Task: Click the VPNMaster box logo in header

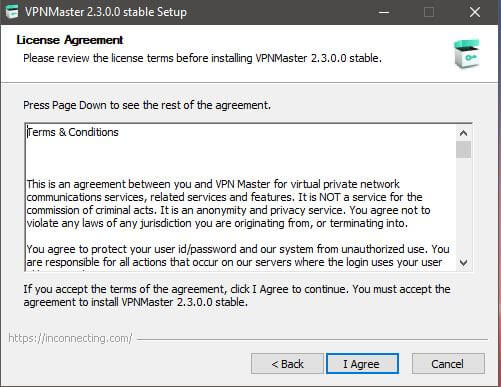Action: pos(467,54)
